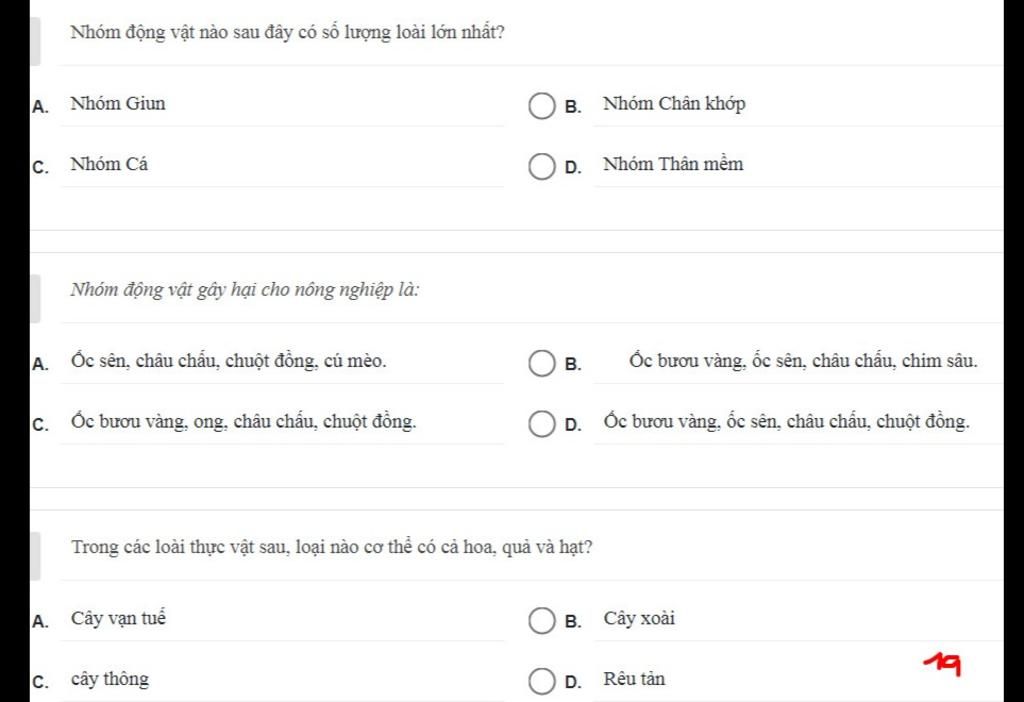1024x702 pixels.
Task: Click question about 'hoa, quả và hạt'
Action: [x=332, y=547]
